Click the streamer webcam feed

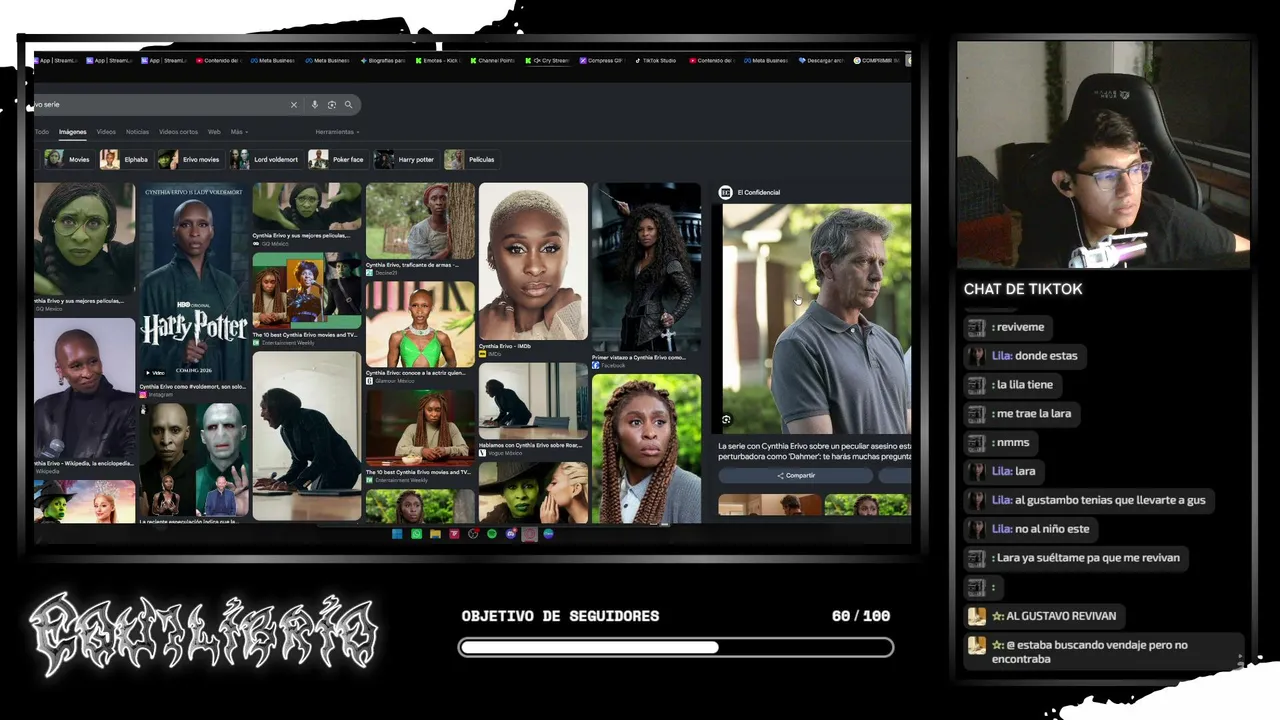(x=1103, y=155)
